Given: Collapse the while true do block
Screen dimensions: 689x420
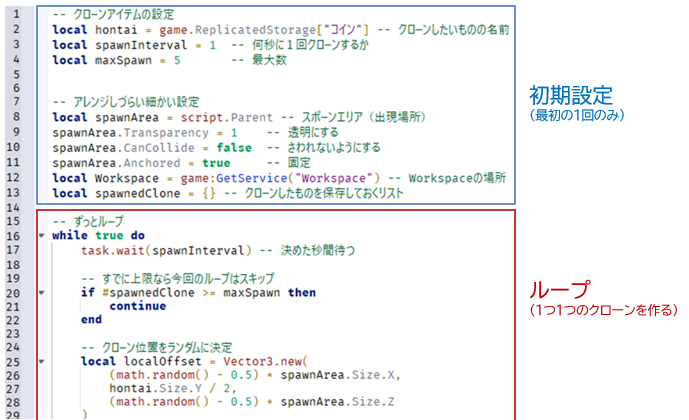Looking at the screenshot, I should (42, 235).
